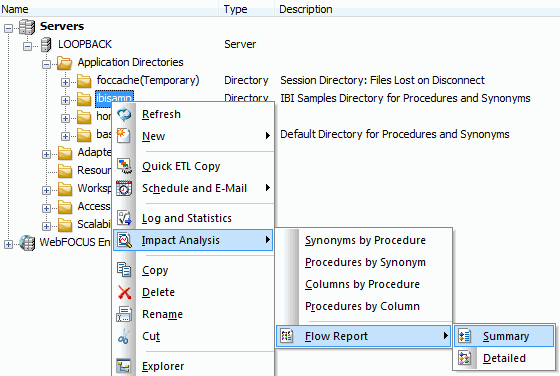Open the Schedule and E-Mail submenu arrow

coord(268,188)
